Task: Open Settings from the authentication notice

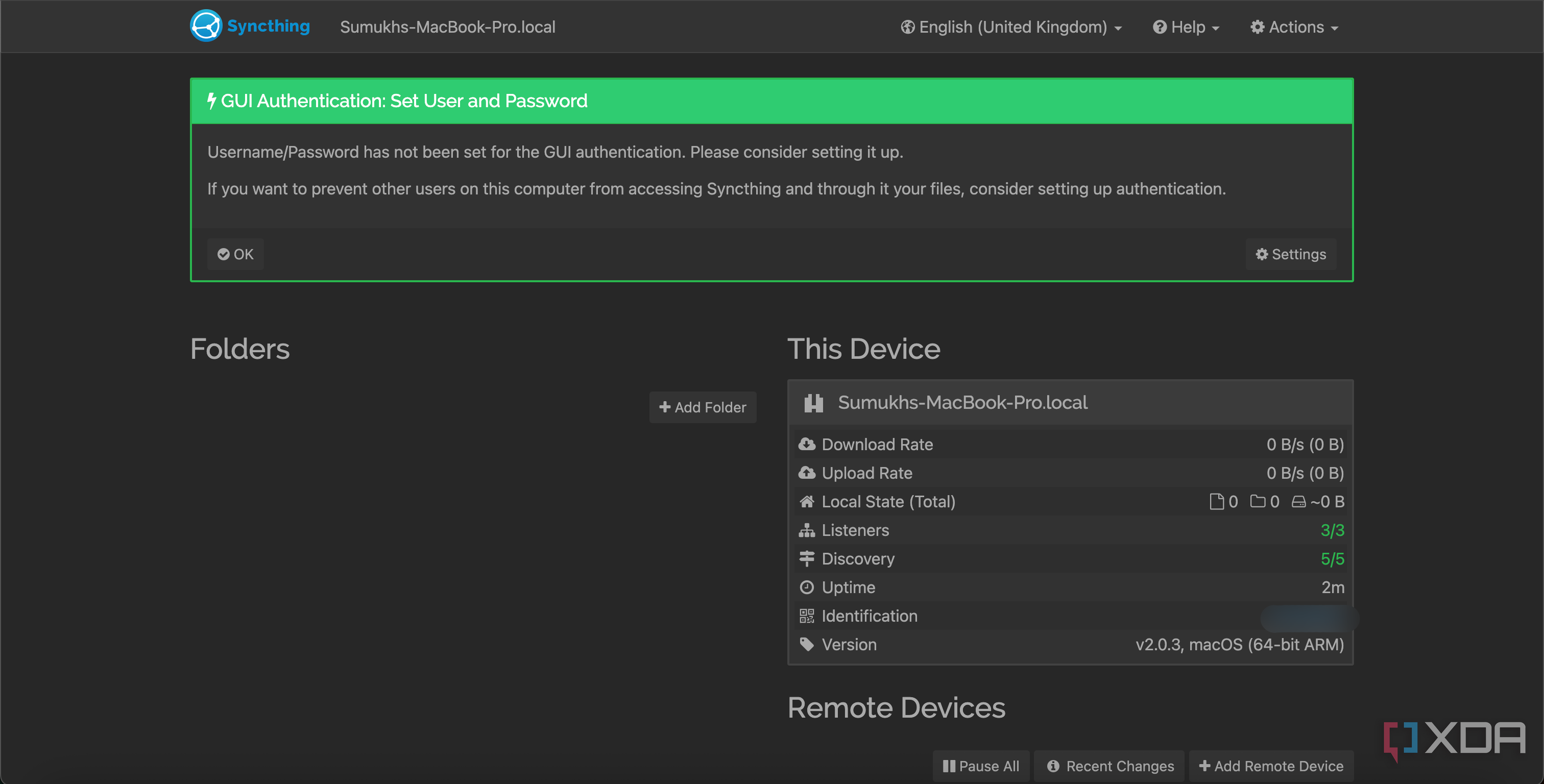Action: point(1290,254)
